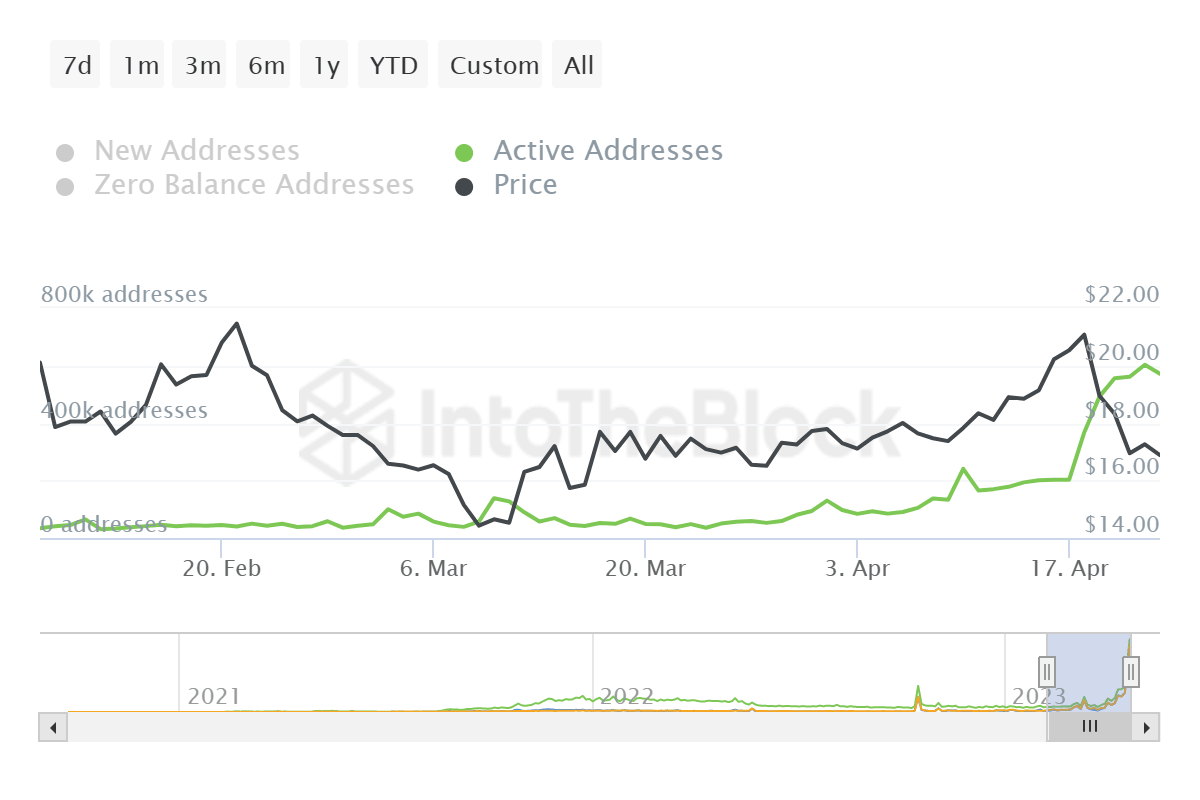The height and width of the screenshot is (800, 1200).
Task: Switch chart range to 1m
Action: click(x=140, y=66)
